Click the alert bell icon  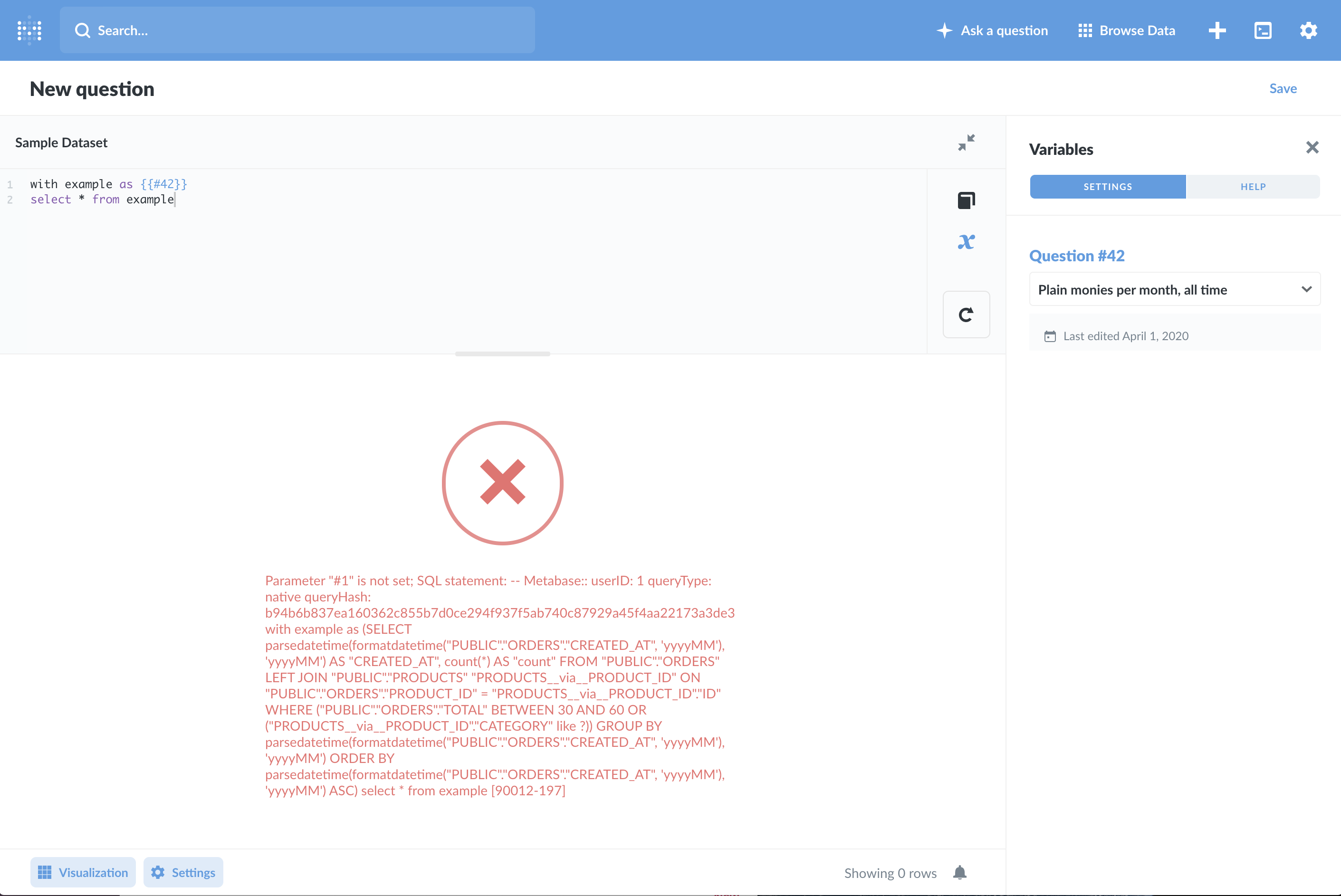[960, 873]
